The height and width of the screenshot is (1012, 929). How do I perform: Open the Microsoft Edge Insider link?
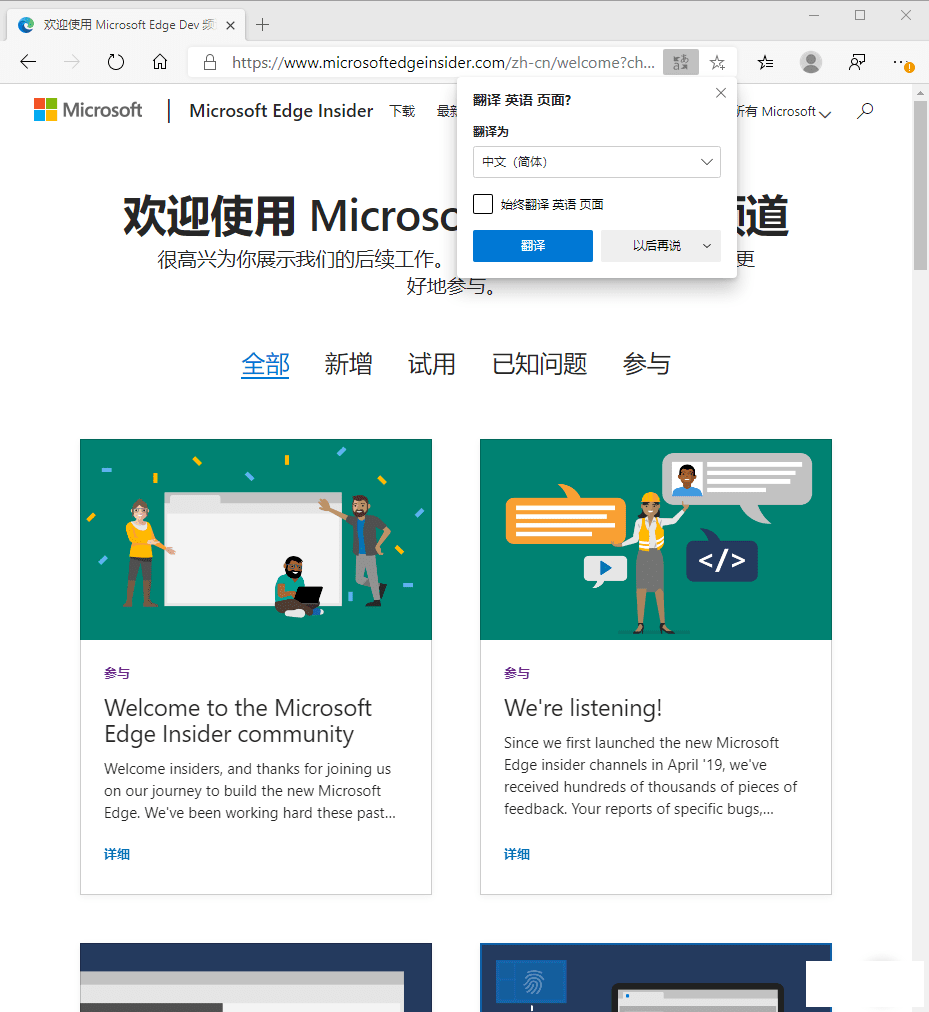[281, 111]
